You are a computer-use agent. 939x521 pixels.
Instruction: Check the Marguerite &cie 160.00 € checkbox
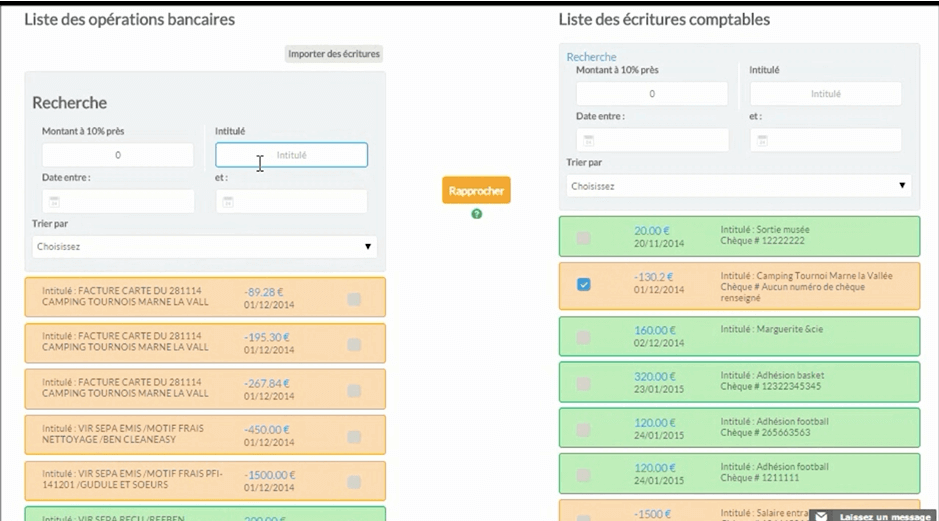point(583,338)
